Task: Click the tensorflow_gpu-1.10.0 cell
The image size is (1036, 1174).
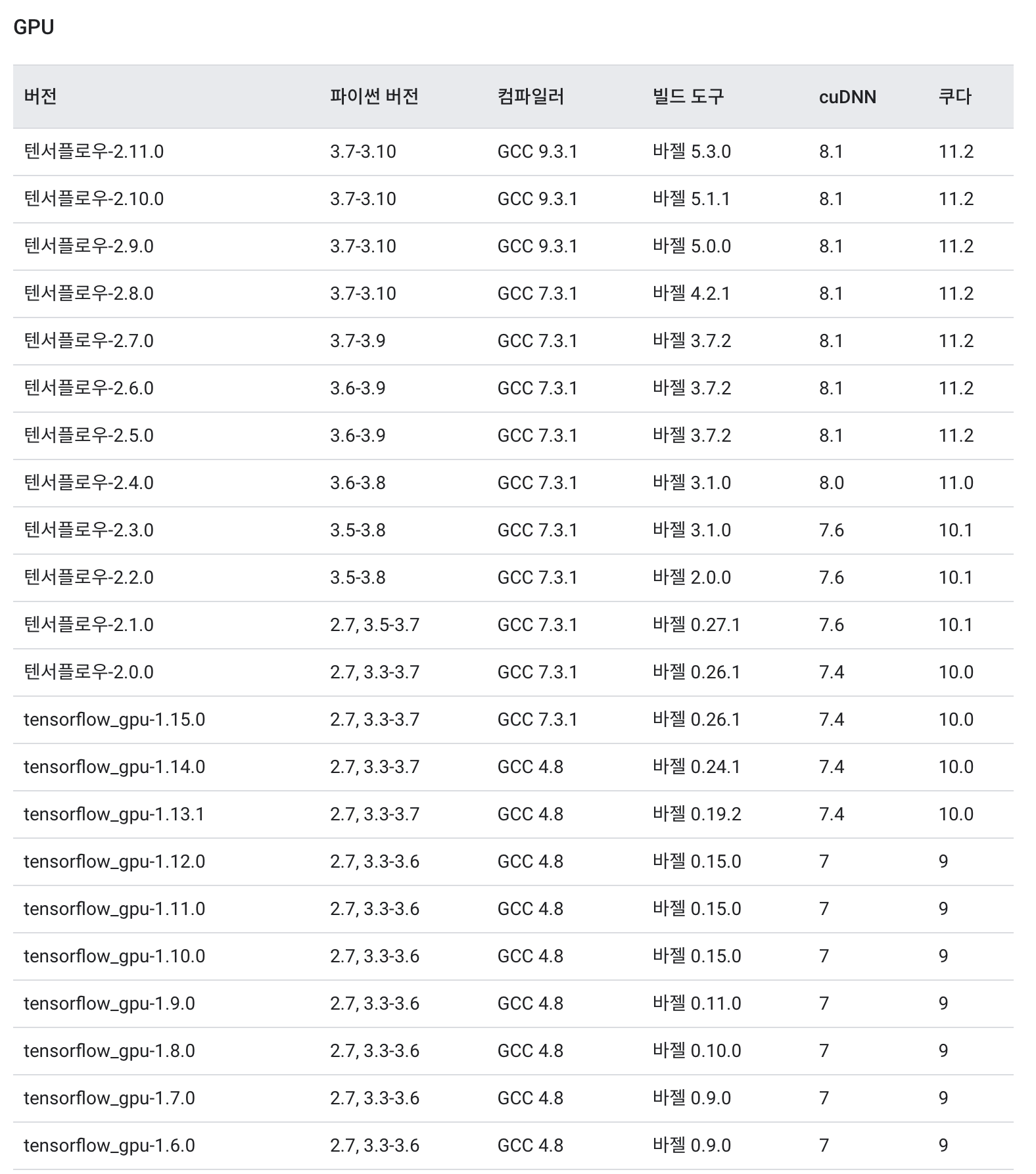Action: (x=114, y=956)
